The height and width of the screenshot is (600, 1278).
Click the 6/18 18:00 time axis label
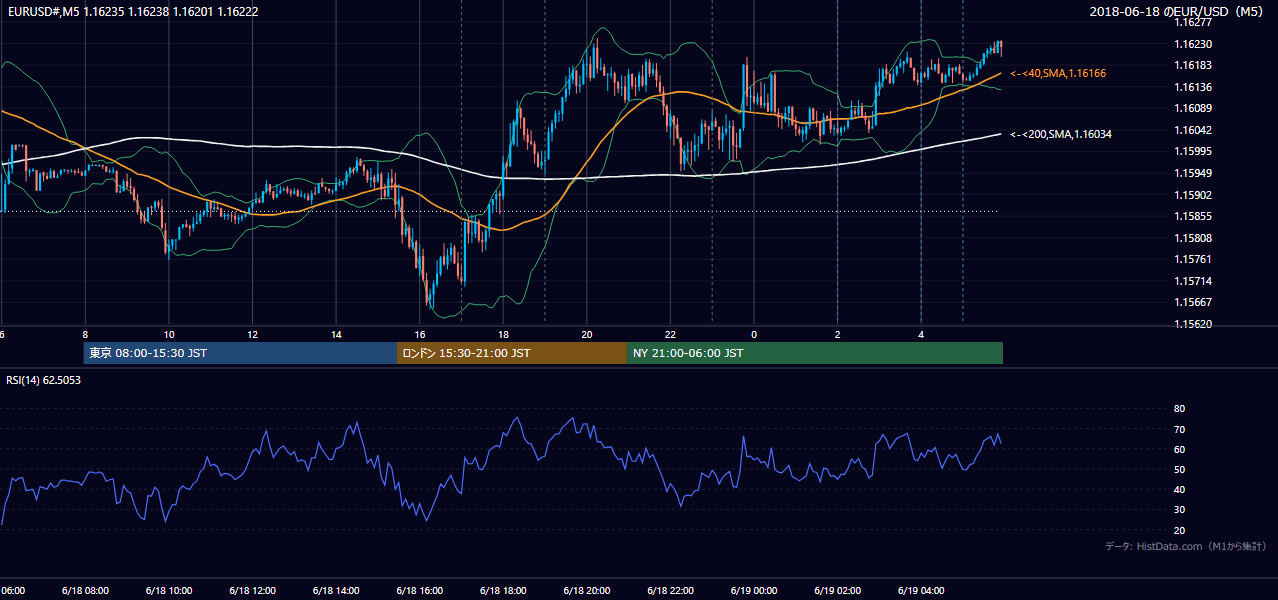click(x=503, y=590)
